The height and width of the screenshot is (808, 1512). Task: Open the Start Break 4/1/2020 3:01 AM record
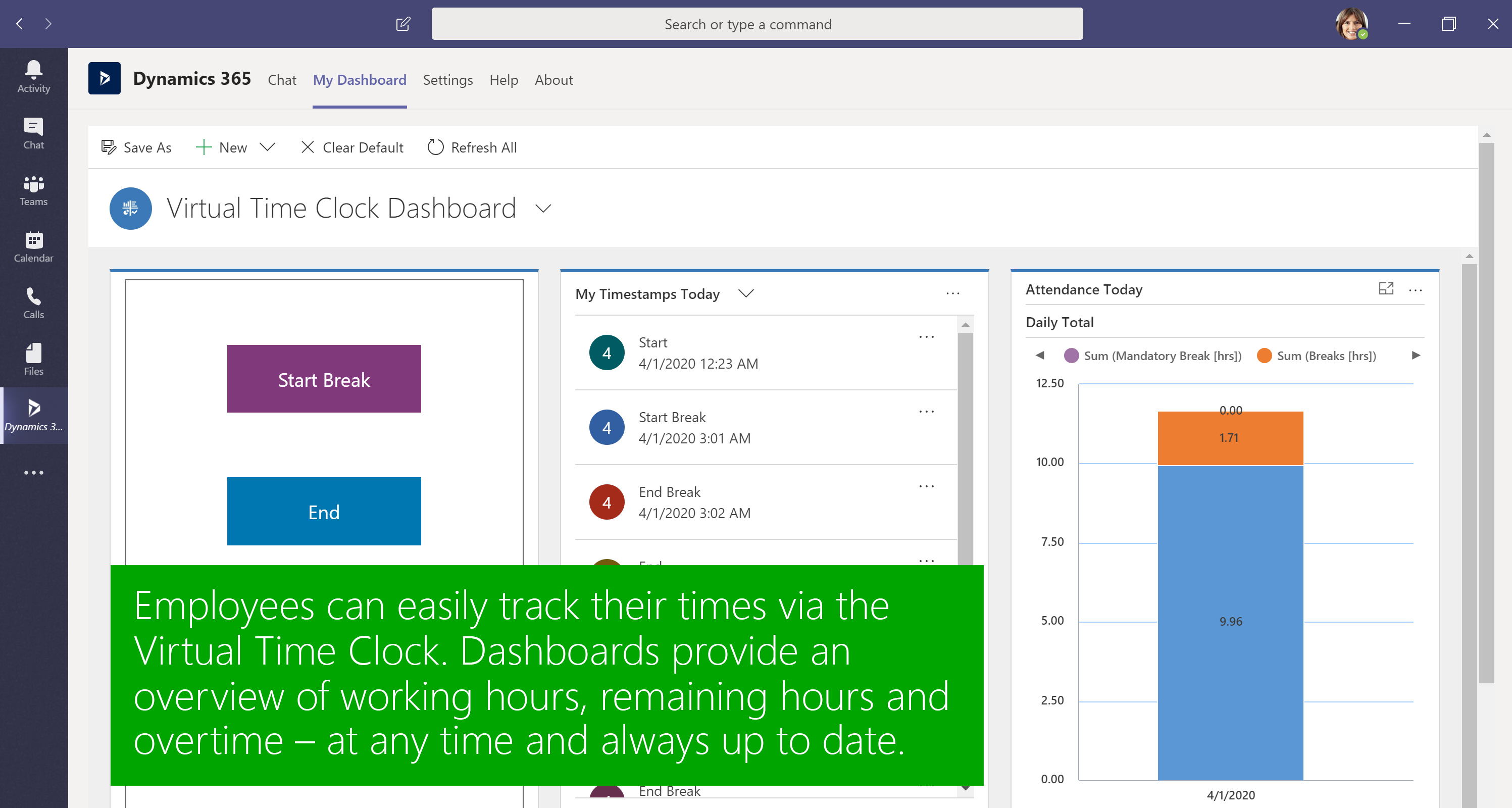pos(766,428)
